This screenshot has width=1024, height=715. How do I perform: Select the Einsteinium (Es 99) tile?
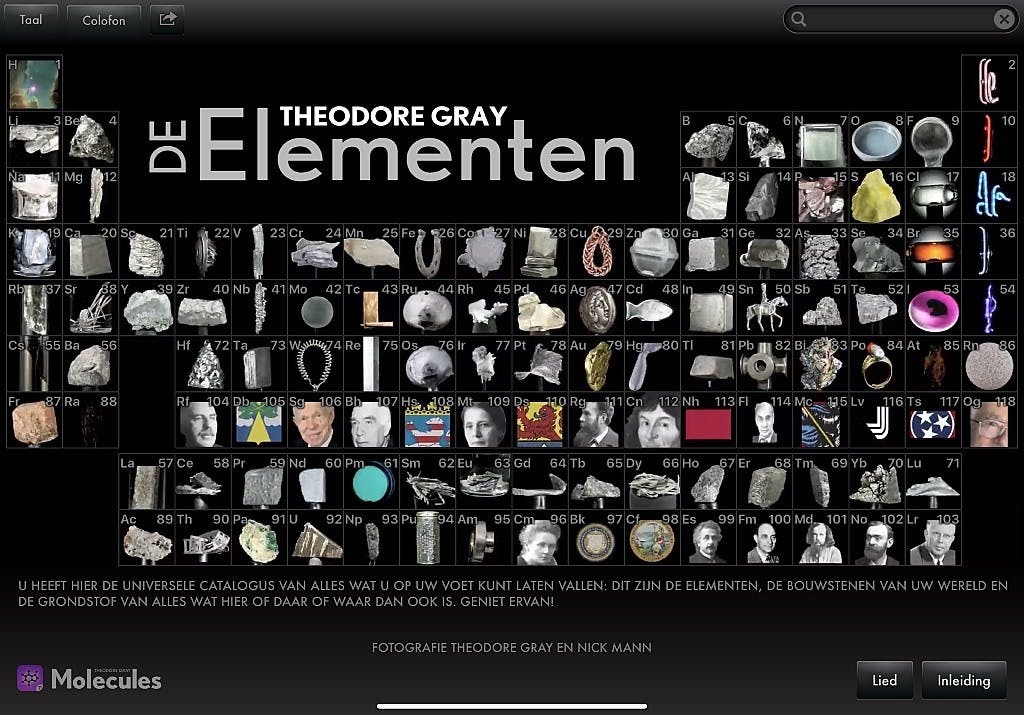tap(709, 538)
